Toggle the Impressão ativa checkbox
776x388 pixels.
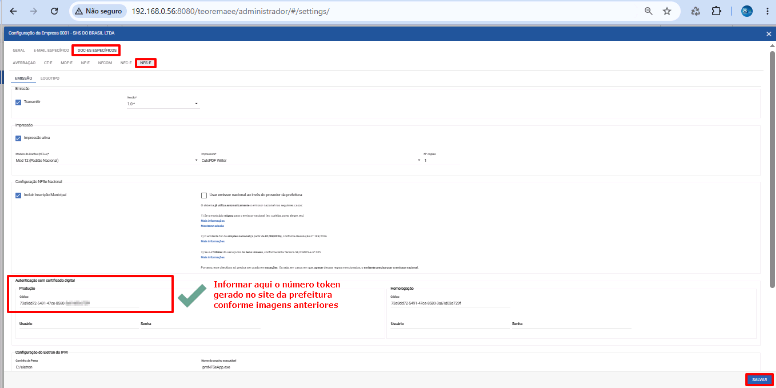18,138
